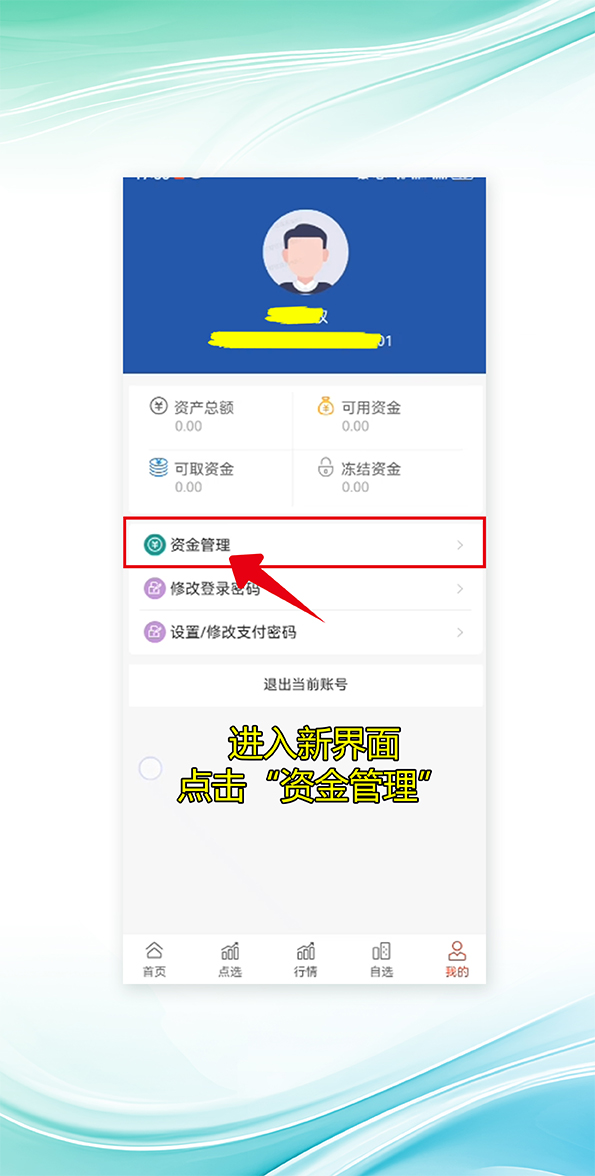Switch to the 点选 tab
The width and height of the screenshot is (595, 1176).
coord(230,960)
